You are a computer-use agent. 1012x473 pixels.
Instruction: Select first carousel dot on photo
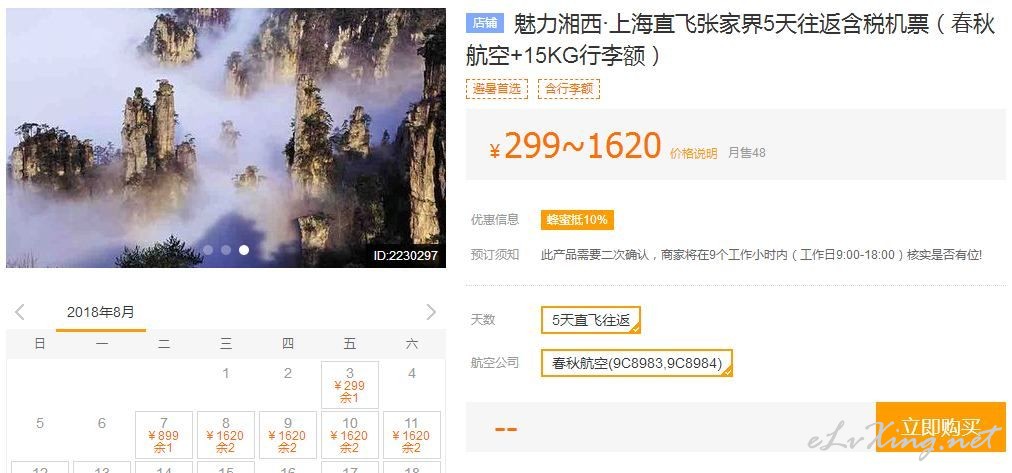[208, 250]
